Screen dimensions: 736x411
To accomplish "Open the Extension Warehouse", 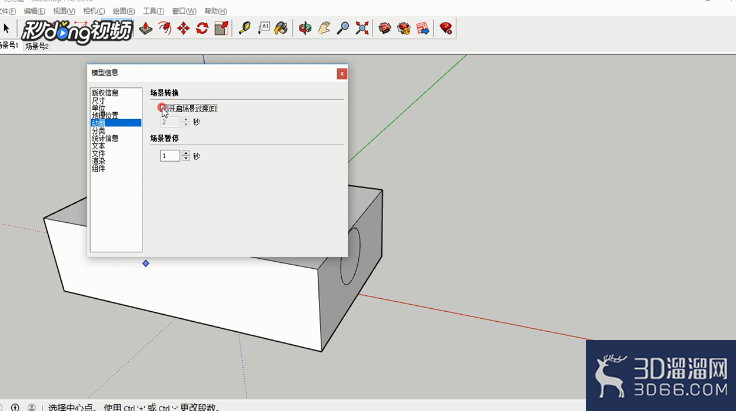I will point(404,28).
